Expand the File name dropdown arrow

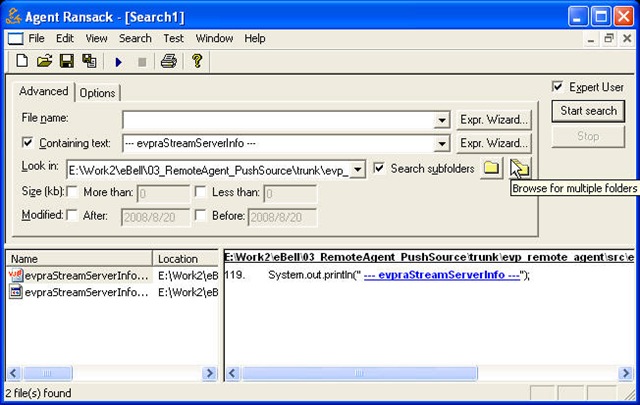(x=442, y=120)
